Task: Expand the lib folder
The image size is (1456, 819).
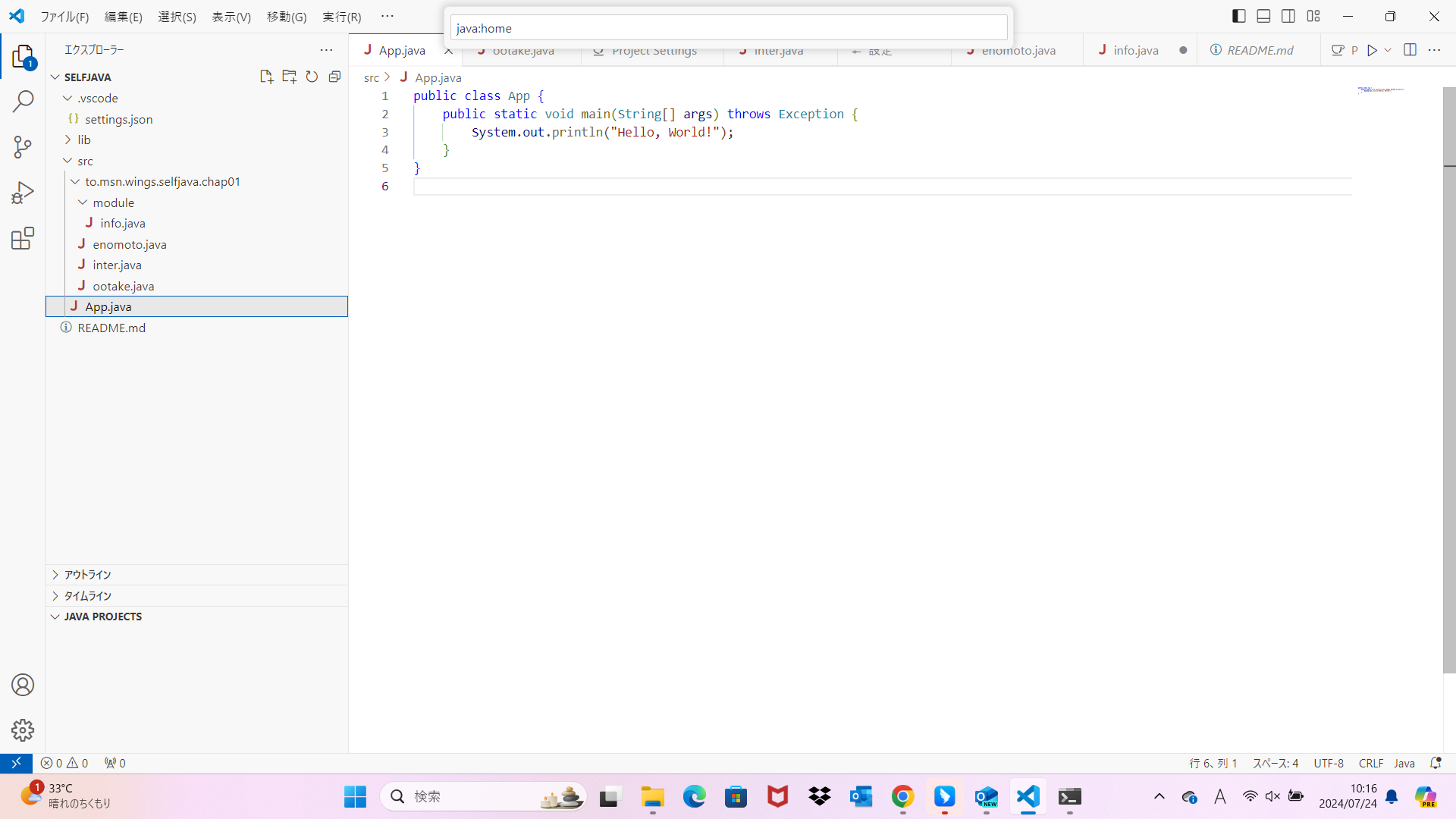Action: [x=83, y=140]
